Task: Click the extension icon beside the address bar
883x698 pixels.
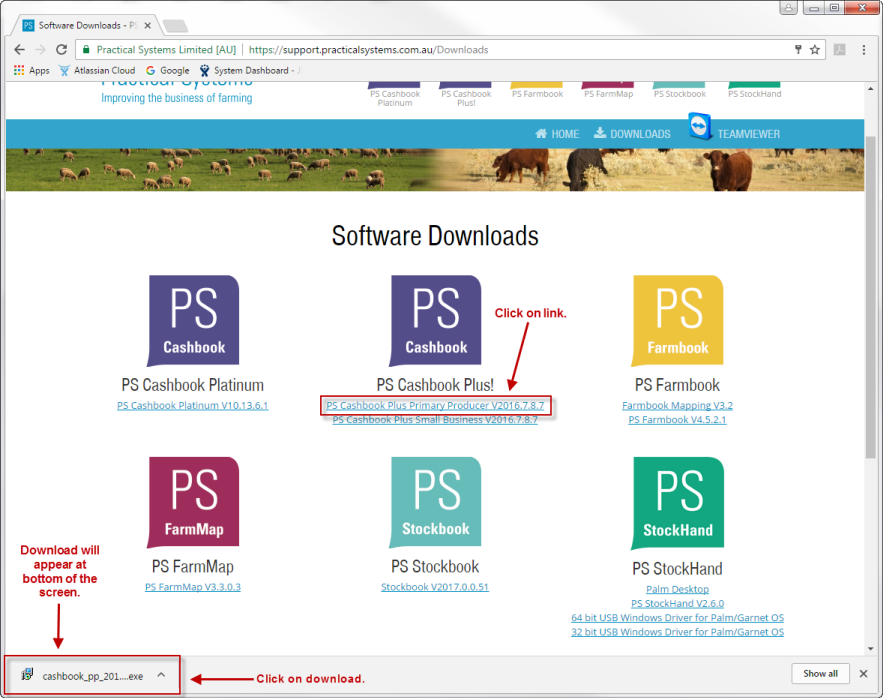Action: [840, 50]
